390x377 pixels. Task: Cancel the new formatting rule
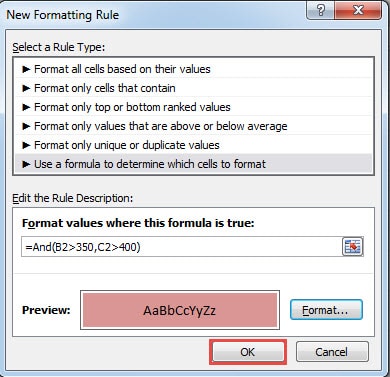pos(332,352)
